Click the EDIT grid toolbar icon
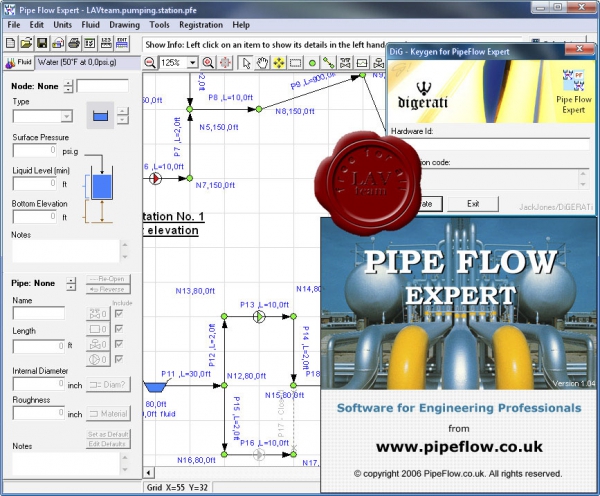The image size is (600, 496). click(x=122, y=43)
